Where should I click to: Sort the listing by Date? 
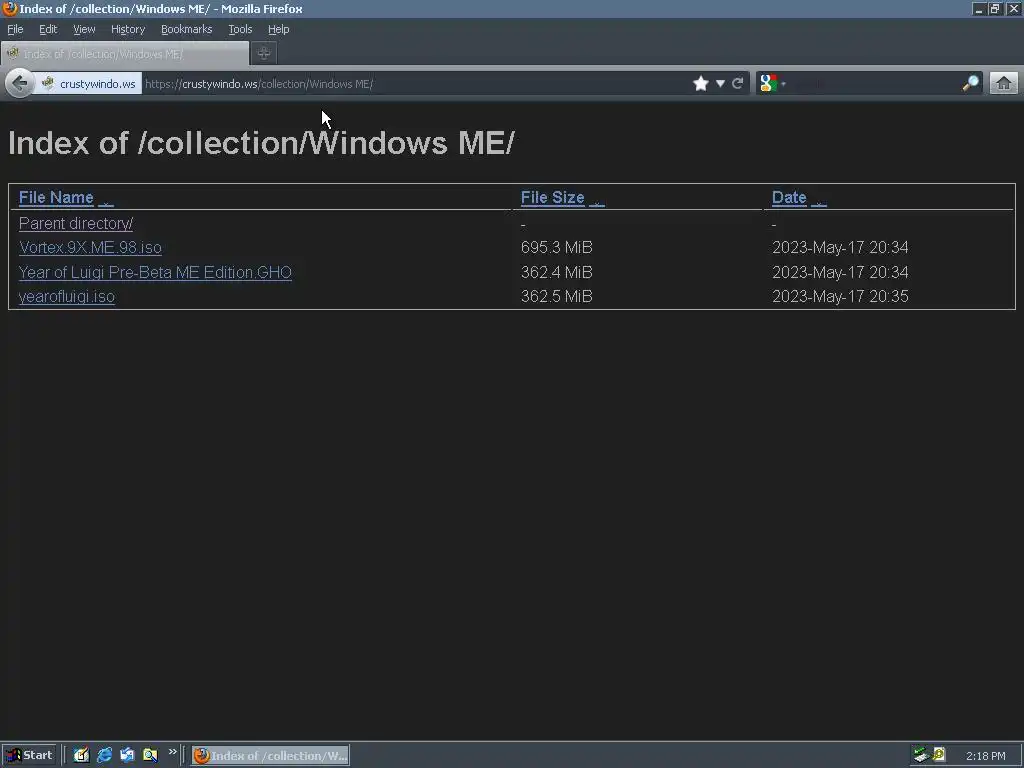[x=789, y=197]
